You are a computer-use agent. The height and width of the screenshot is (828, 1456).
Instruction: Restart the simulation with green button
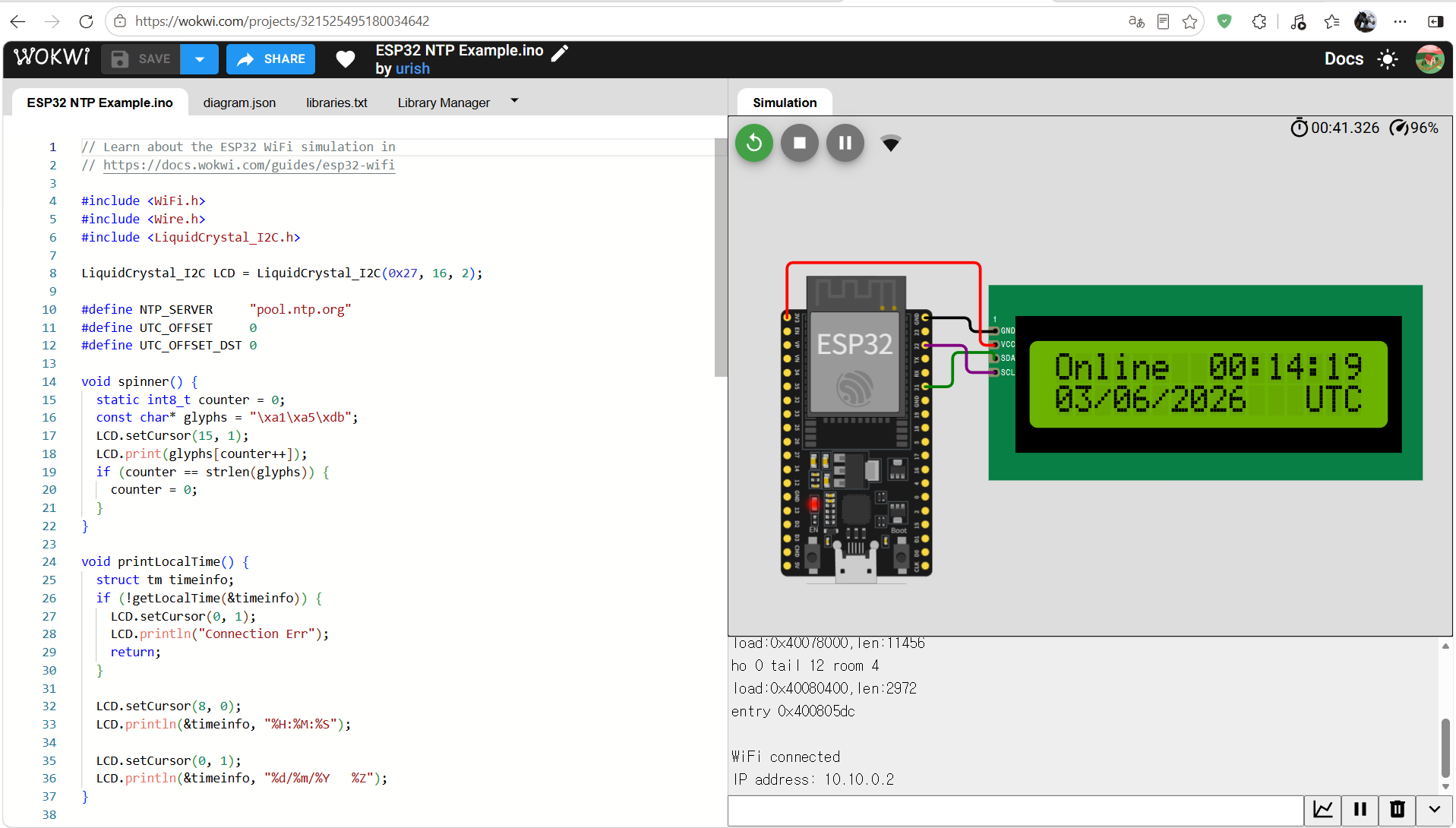click(753, 143)
